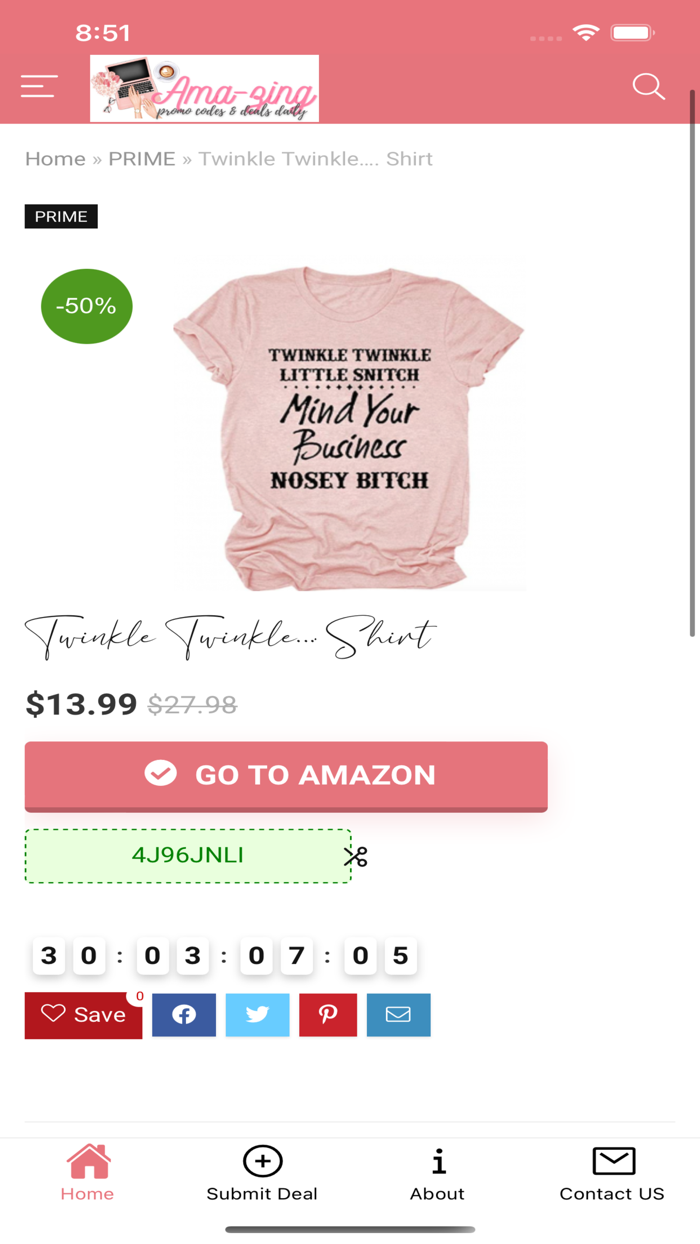This screenshot has height=1244, width=700.
Task: Share deal on Twitter
Action: (x=257, y=1015)
